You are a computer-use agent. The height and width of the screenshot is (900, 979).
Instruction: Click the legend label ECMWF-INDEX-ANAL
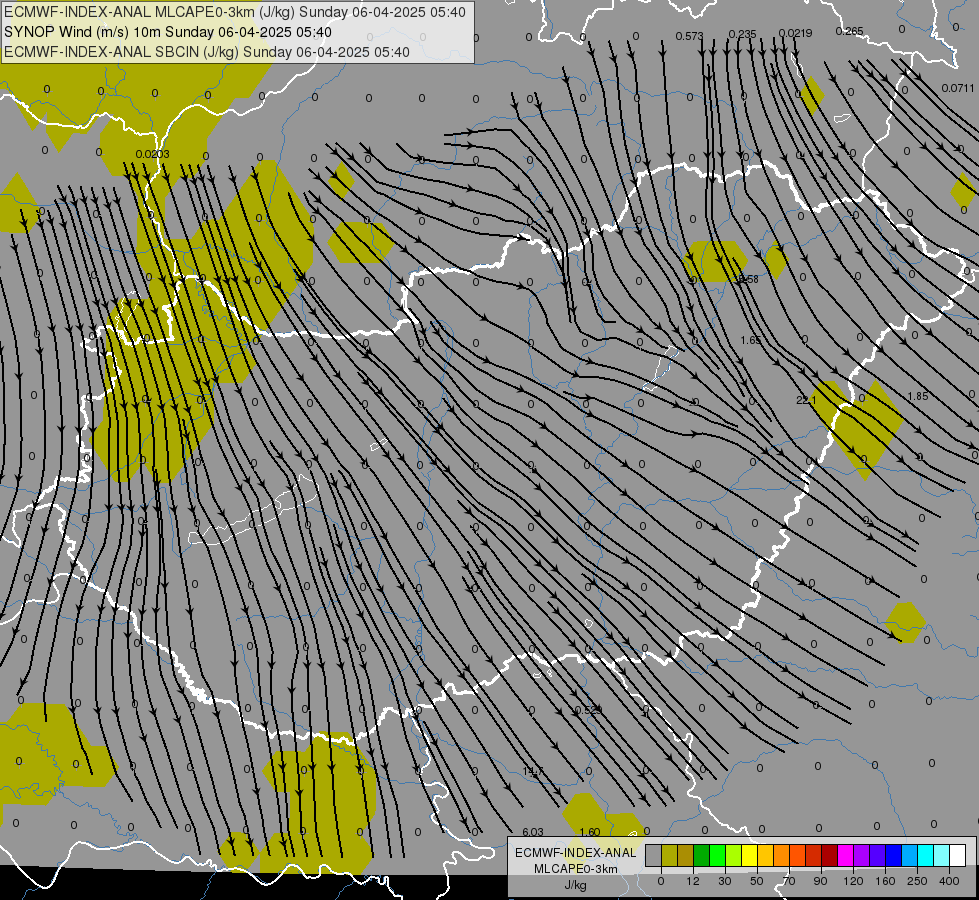click(x=576, y=853)
